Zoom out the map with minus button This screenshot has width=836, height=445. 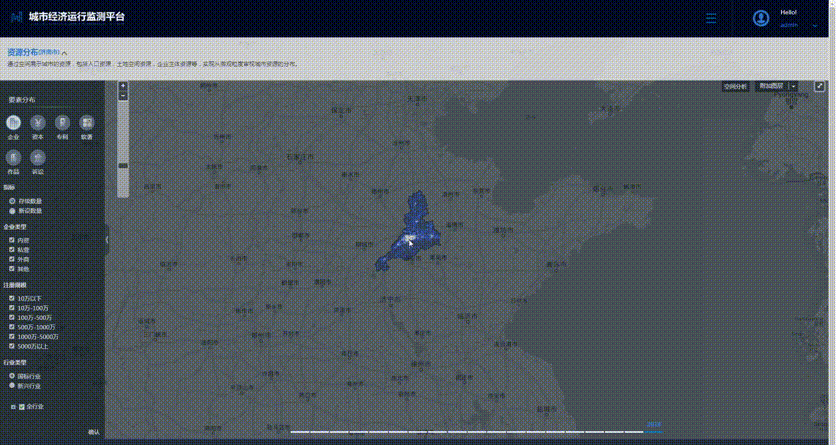pyautogui.click(x=123, y=96)
